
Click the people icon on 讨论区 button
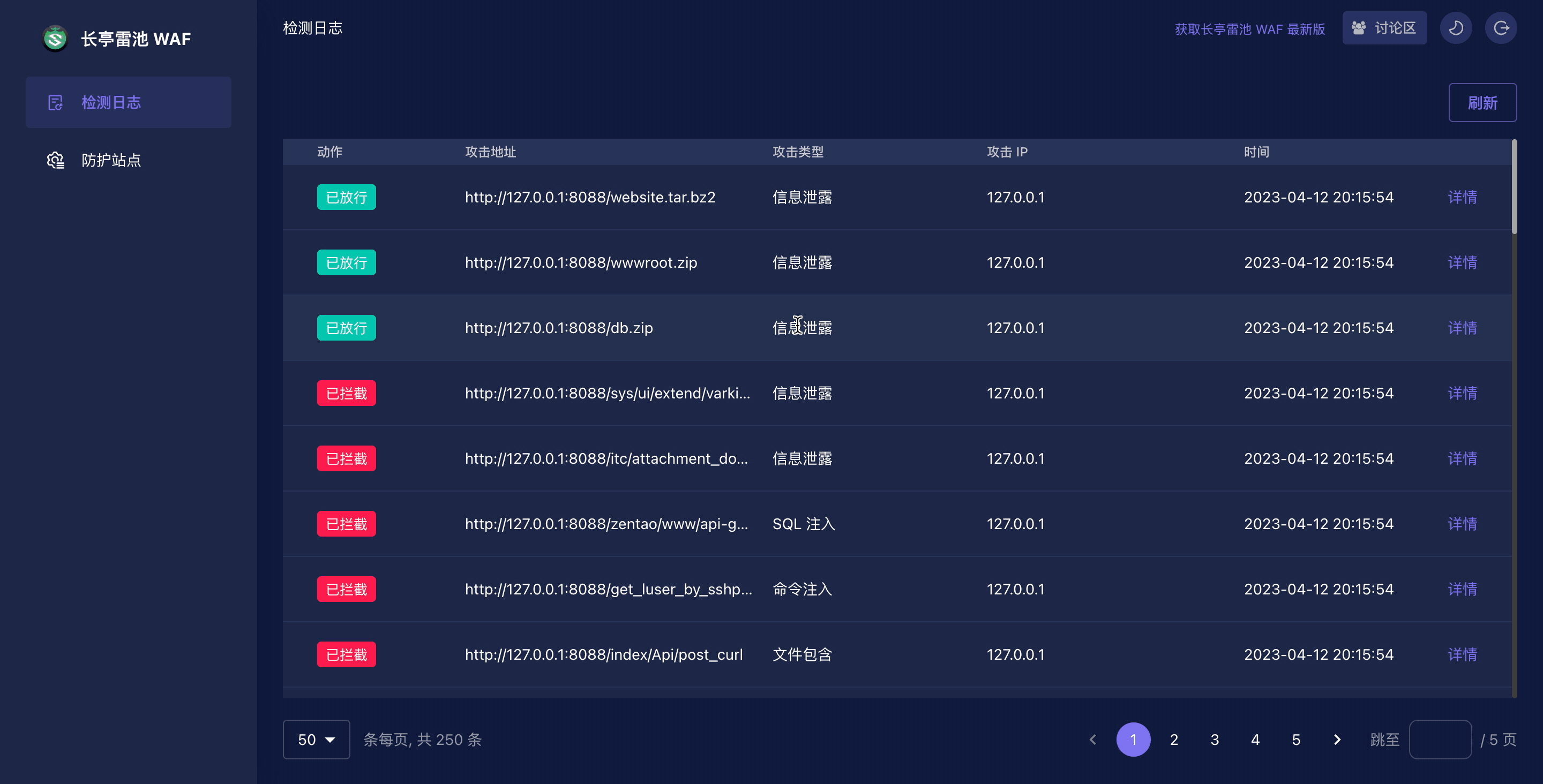coord(1359,28)
